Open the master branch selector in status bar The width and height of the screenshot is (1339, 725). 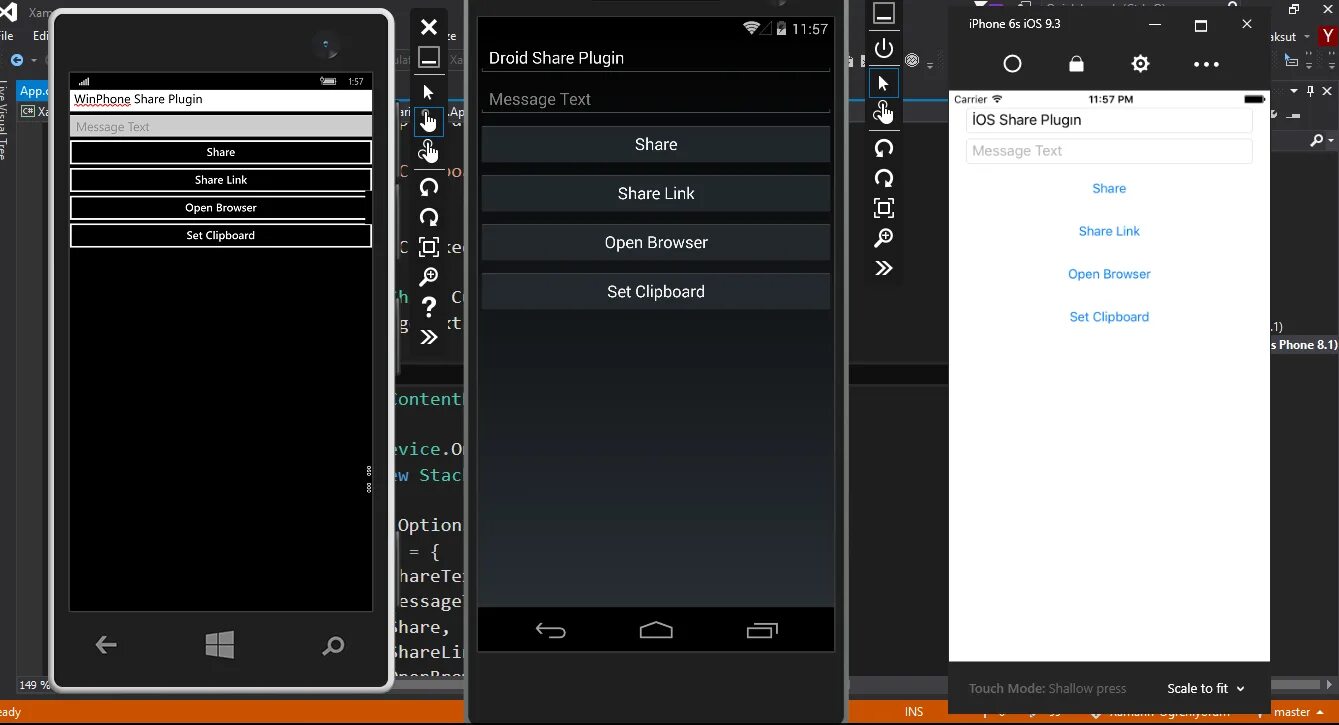pyautogui.click(x=1300, y=712)
